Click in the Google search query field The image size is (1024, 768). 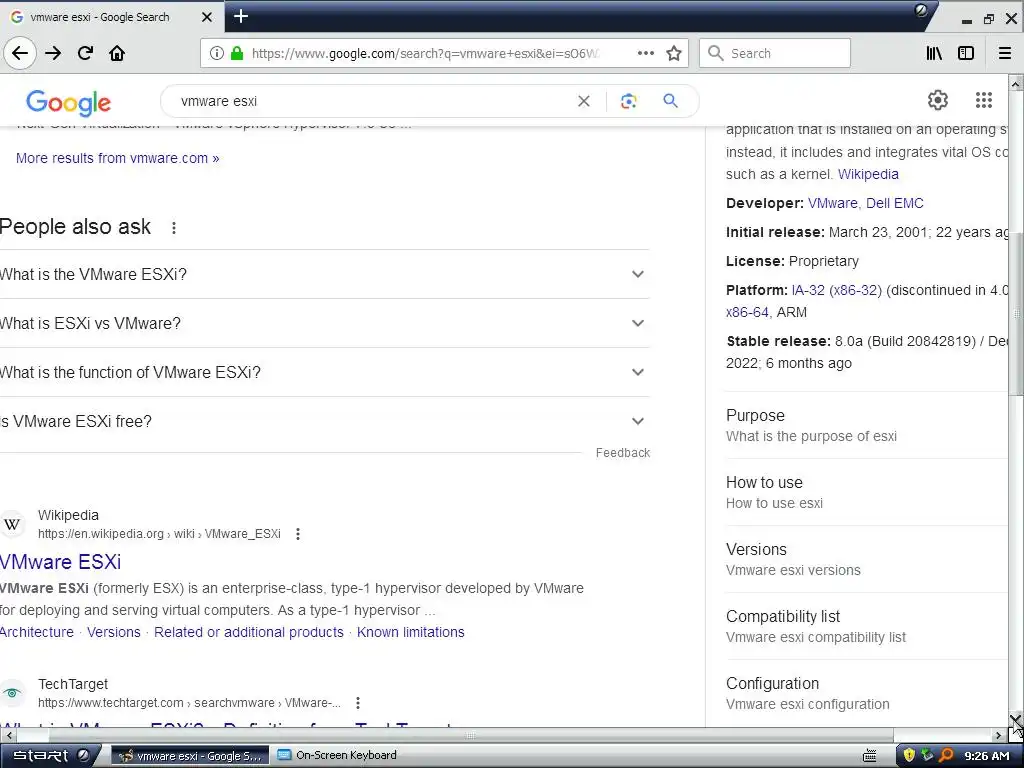(372, 101)
